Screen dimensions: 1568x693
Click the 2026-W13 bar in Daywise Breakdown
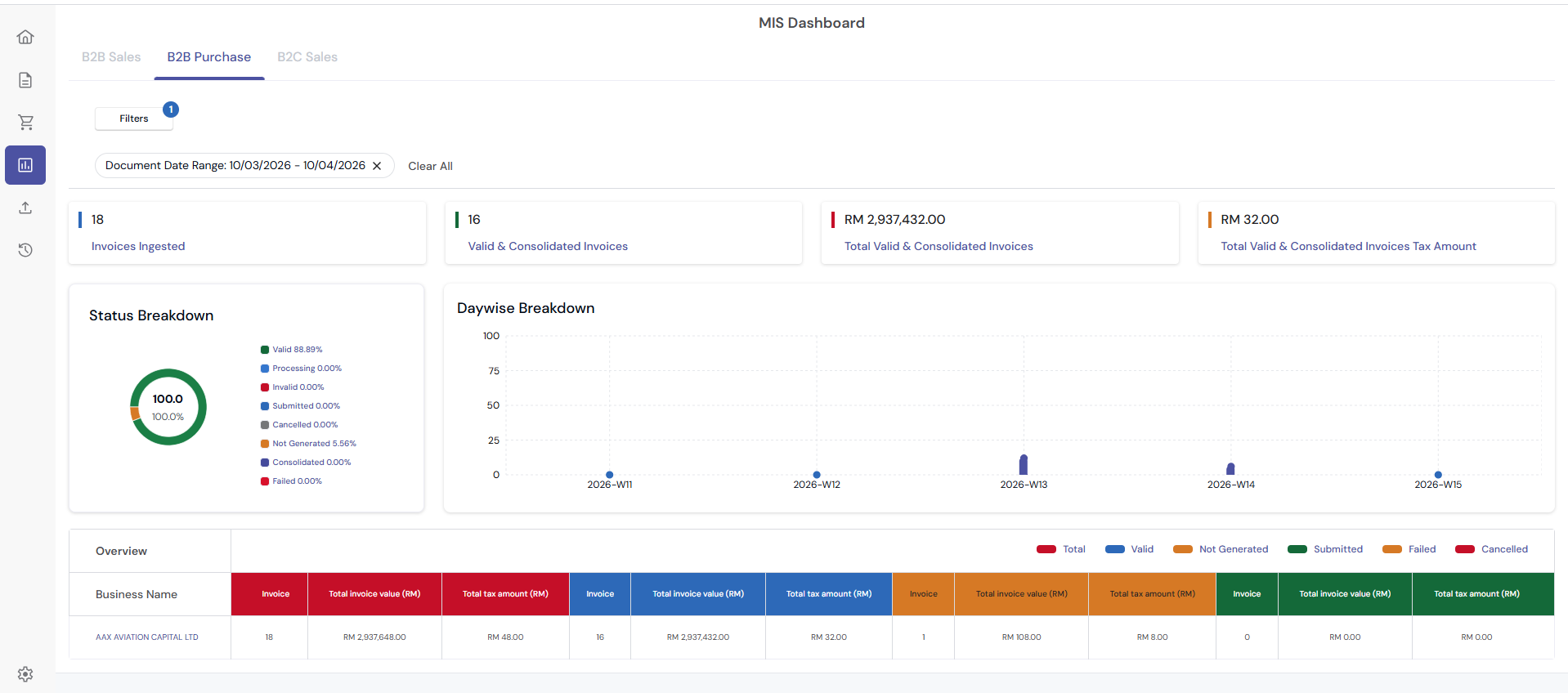click(1024, 465)
